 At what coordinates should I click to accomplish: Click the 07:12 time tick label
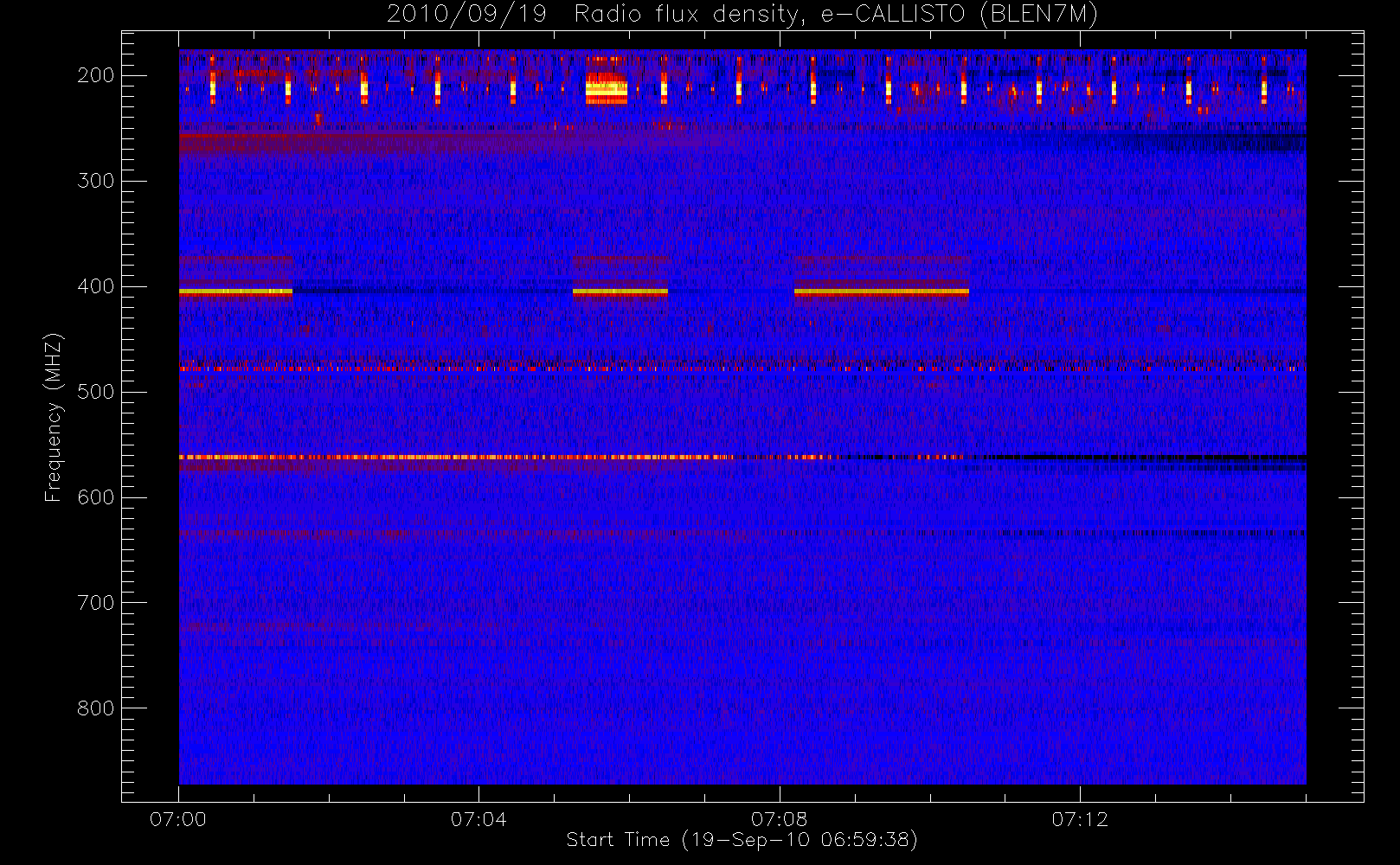(x=1080, y=819)
